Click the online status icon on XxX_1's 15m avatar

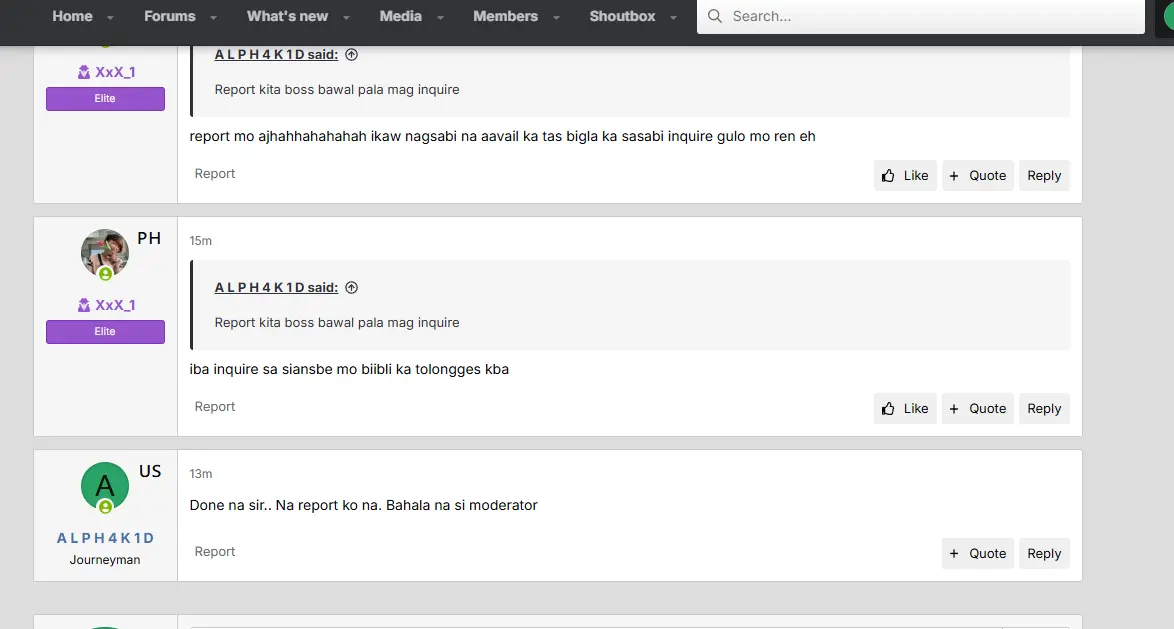point(106,274)
